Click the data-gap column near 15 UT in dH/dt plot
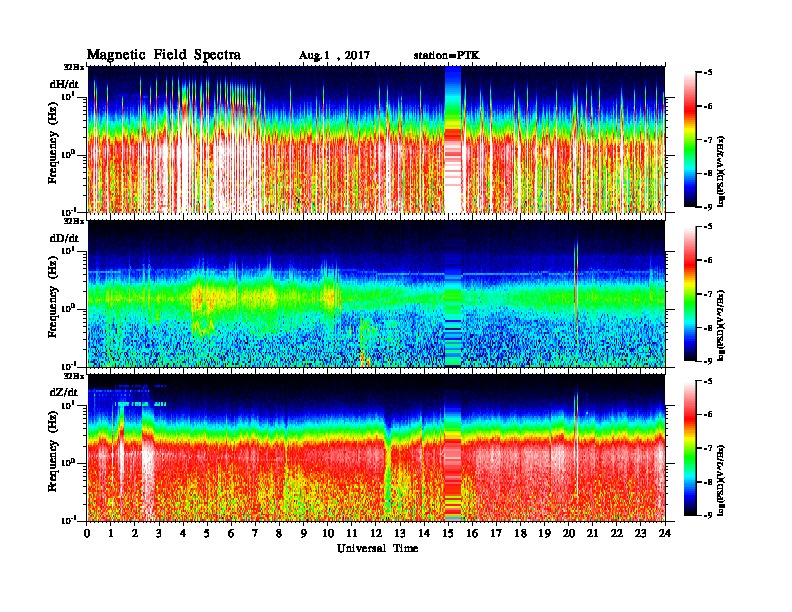The height and width of the screenshot is (612, 792). pyautogui.click(x=453, y=139)
